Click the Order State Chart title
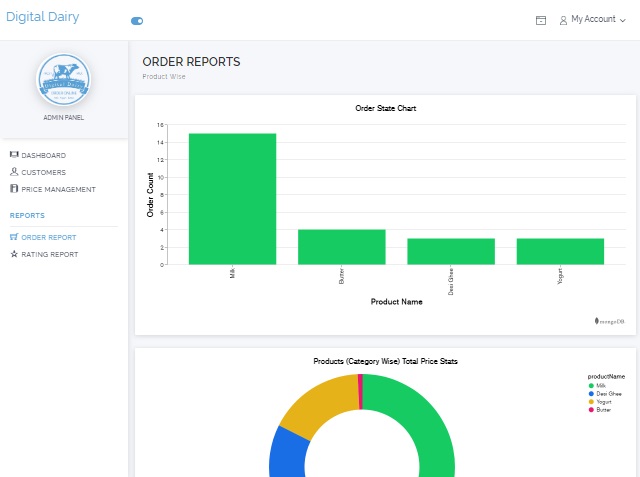Screen dimensions: 640x477 pyautogui.click(x=386, y=109)
